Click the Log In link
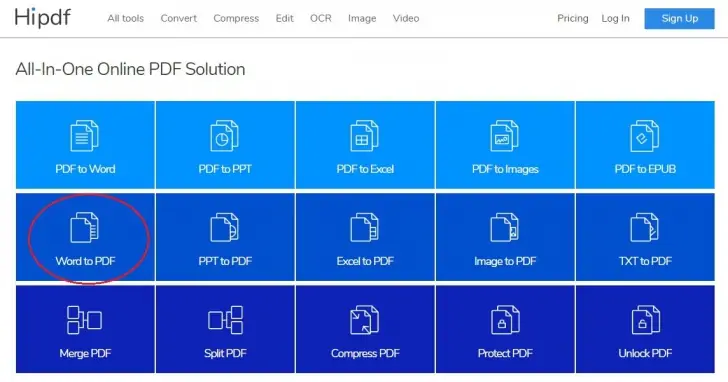Viewport: 728px width, 382px height. 615,19
